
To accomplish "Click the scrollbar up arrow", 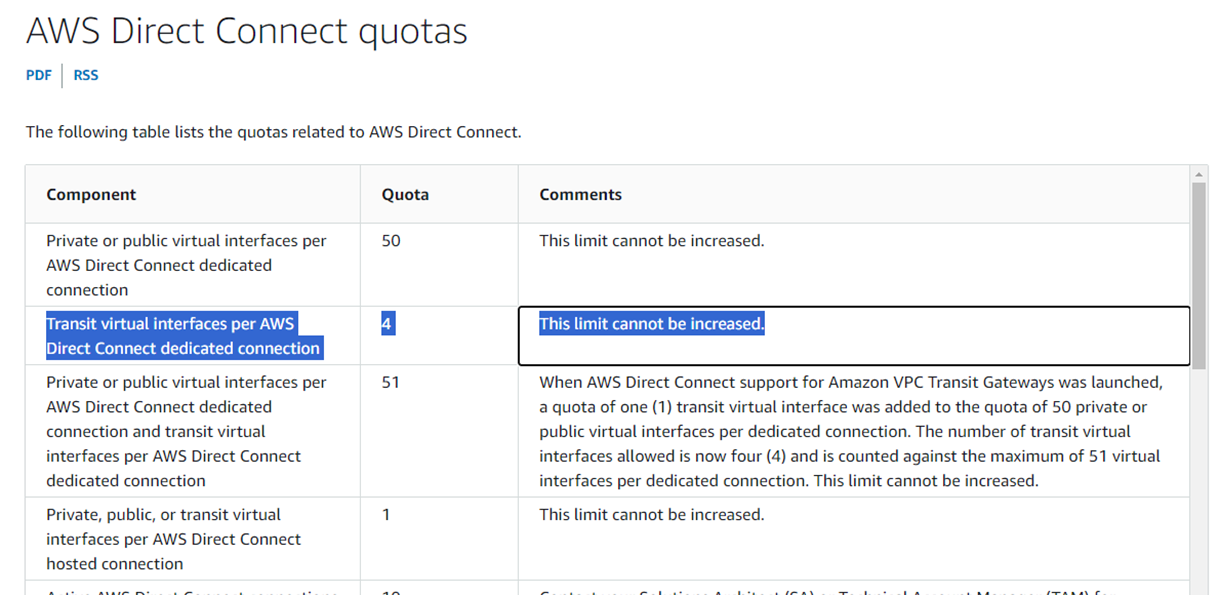I will pyautogui.click(x=1199, y=174).
